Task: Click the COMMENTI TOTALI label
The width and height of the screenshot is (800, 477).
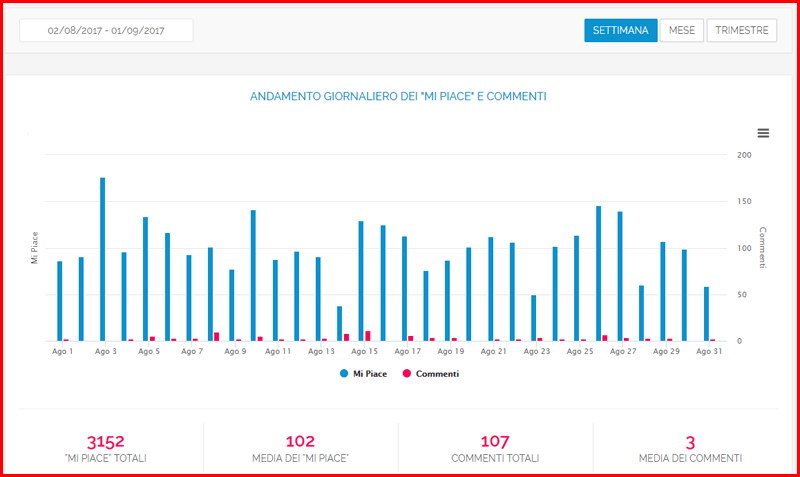Action: (x=495, y=458)
